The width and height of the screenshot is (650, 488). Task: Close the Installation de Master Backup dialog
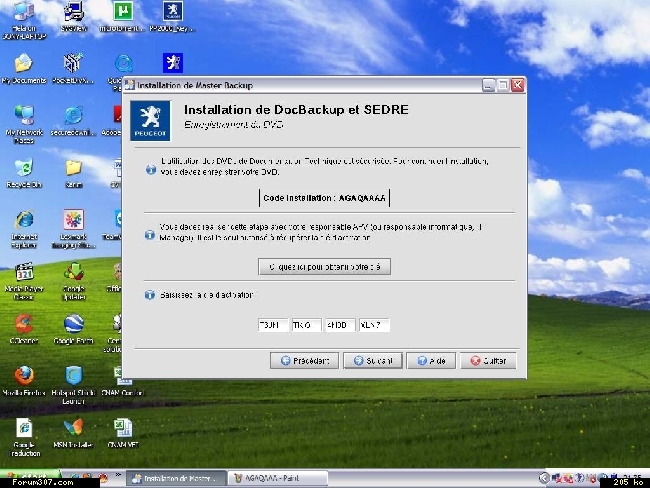[x=518, y=85]
